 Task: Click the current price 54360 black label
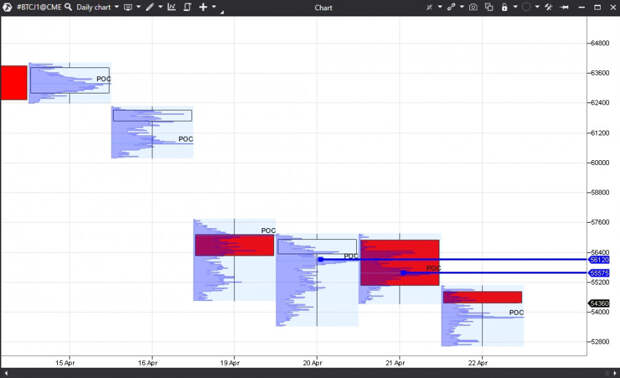[599, 303]
